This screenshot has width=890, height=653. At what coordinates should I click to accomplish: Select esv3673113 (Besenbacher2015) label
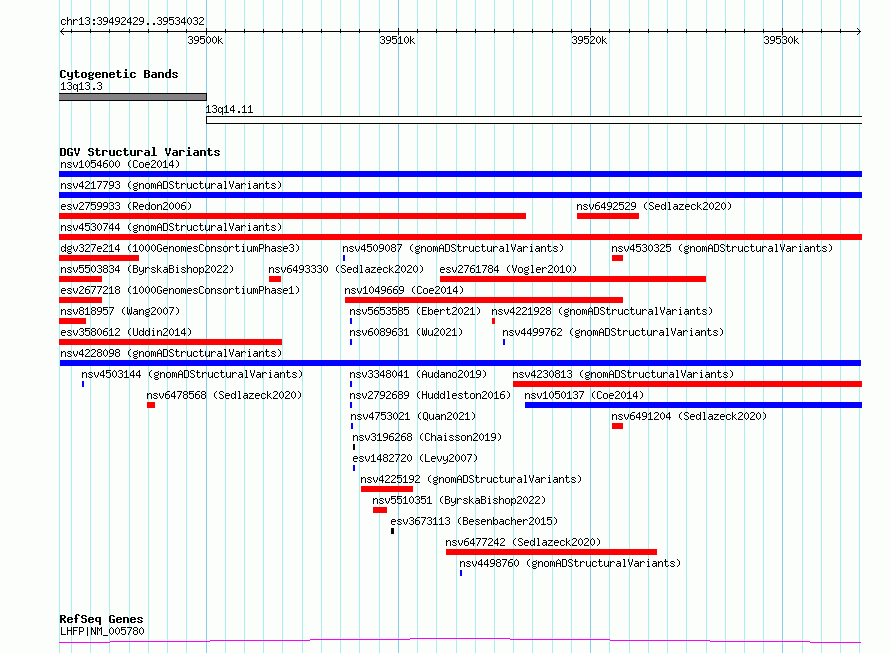pos(474,521)
